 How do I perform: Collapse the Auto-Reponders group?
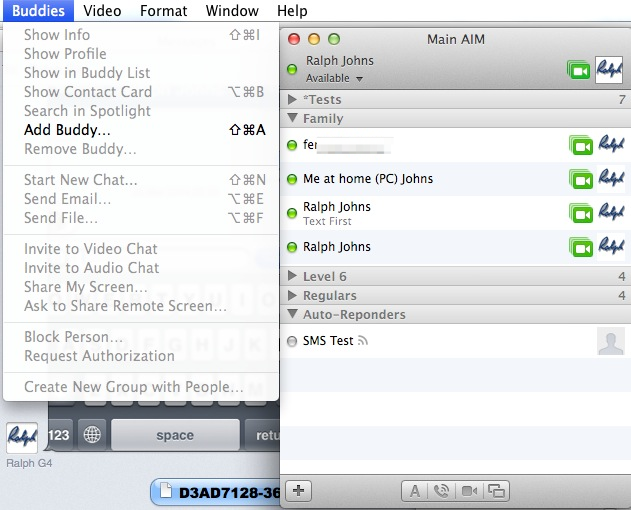(293, 314)
